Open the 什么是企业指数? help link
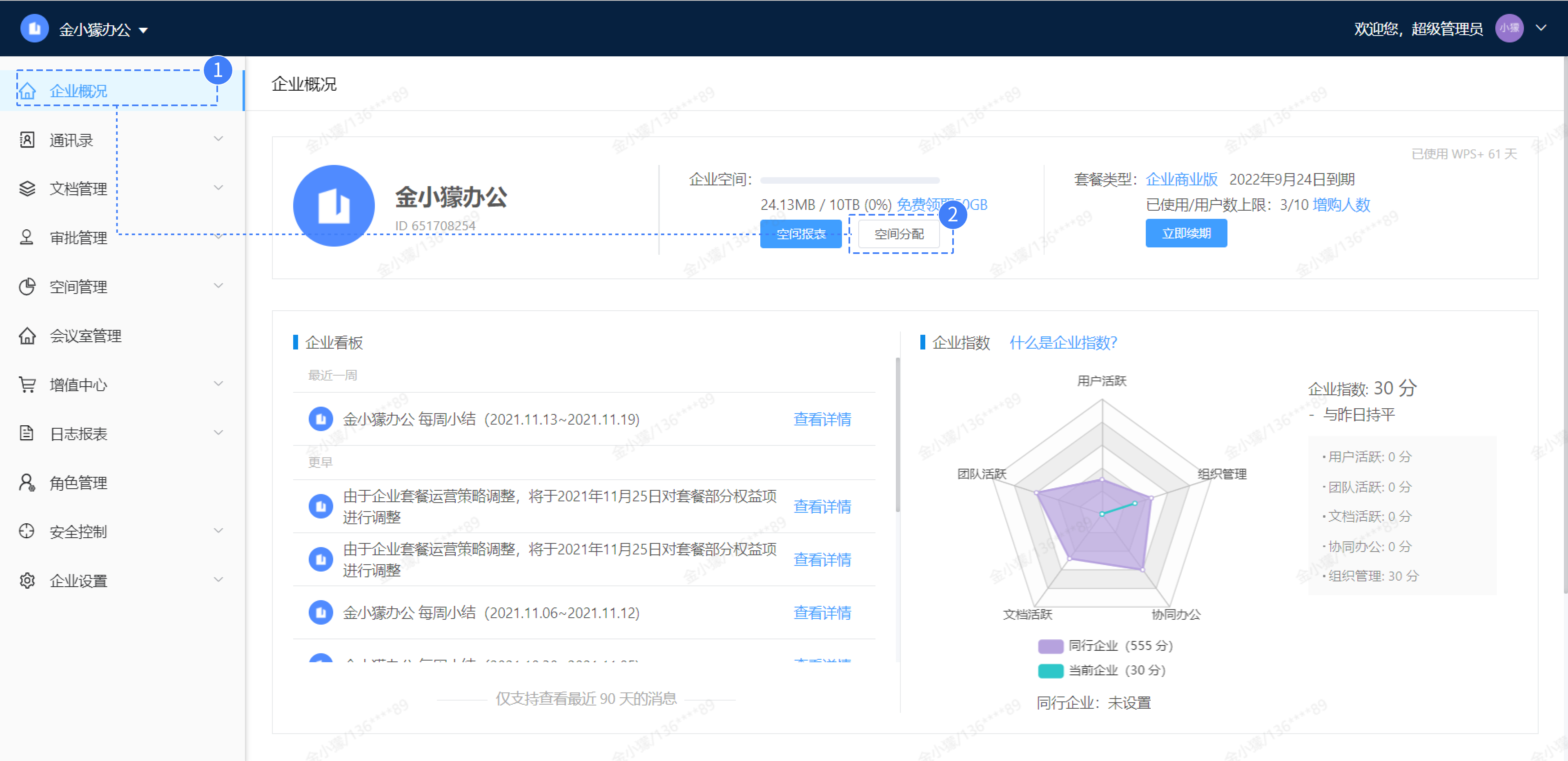The width and height of the screenshot is (1568, 761). tap(1063, 343)
